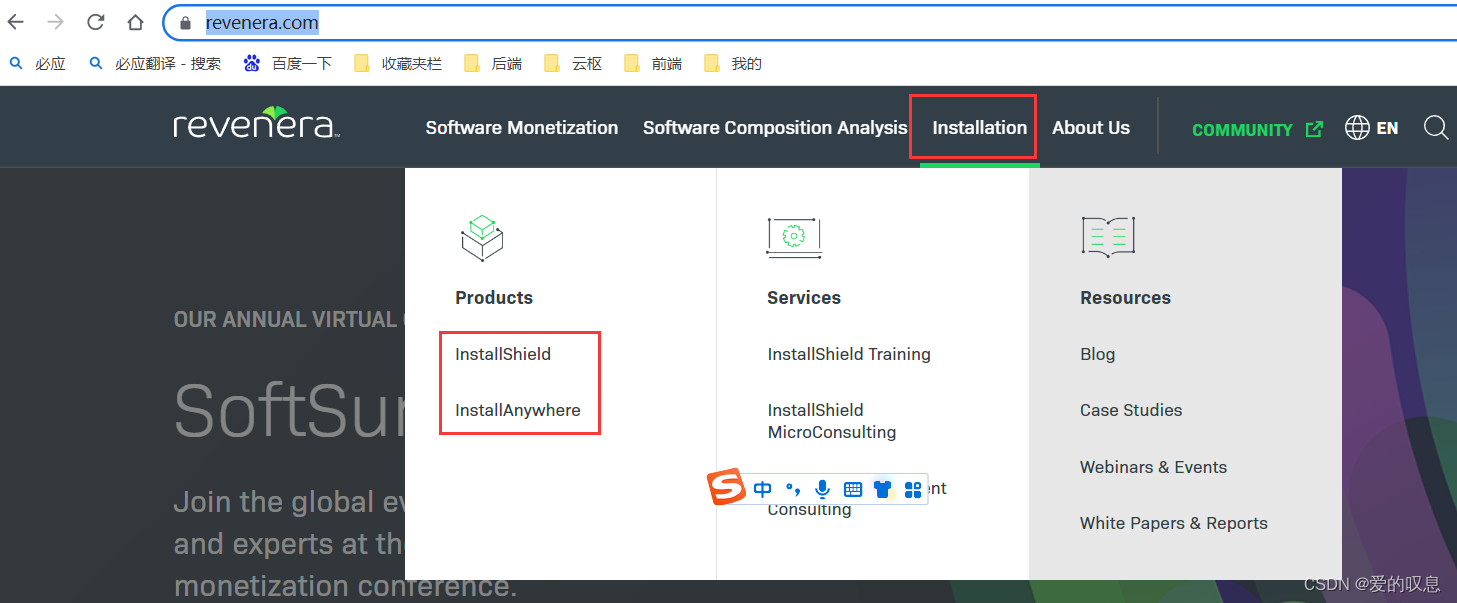Click the globe language icon
Image resolution: width=1457 pixels, height=603 pixels.
tap(1357, 128)
